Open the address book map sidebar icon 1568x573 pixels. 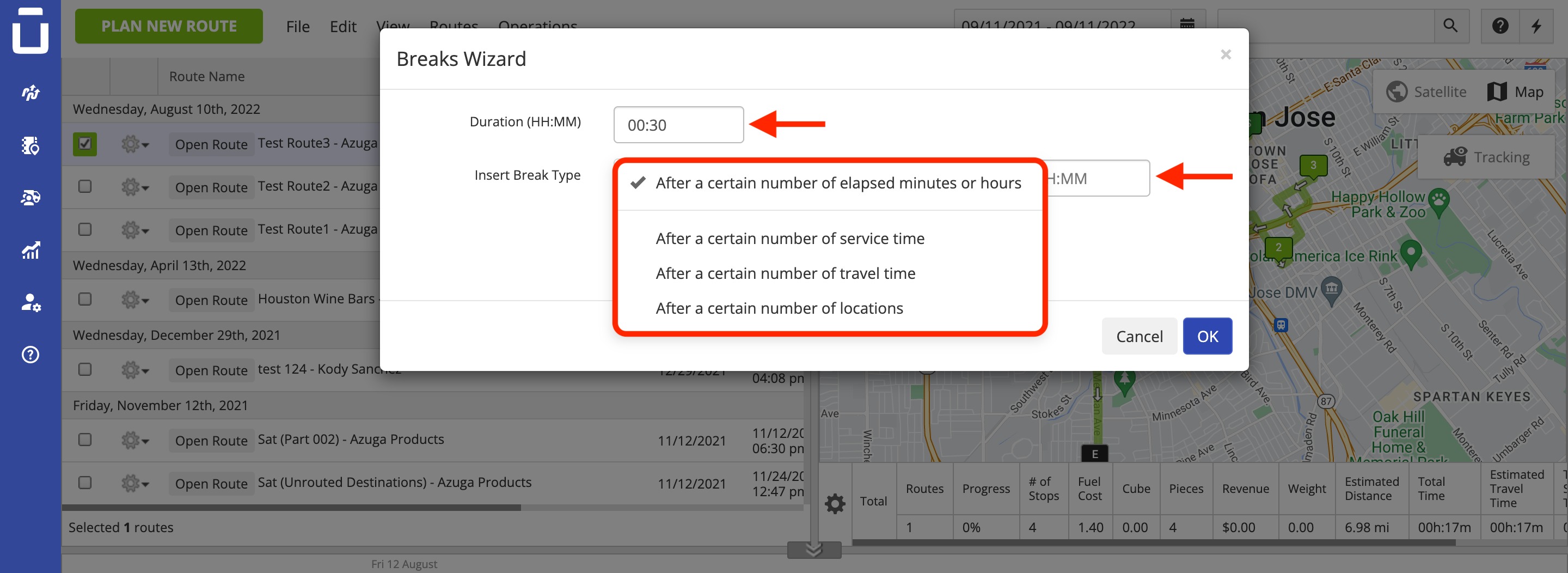click(30, 145)
